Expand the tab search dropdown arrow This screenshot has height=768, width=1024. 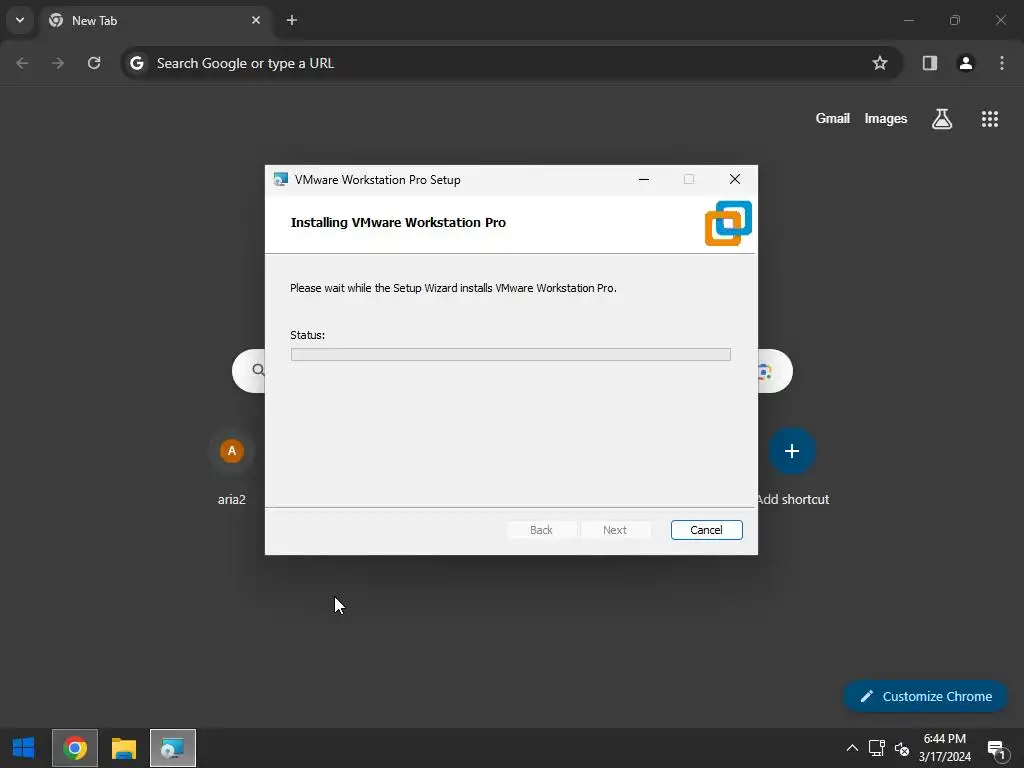[20, 20]
